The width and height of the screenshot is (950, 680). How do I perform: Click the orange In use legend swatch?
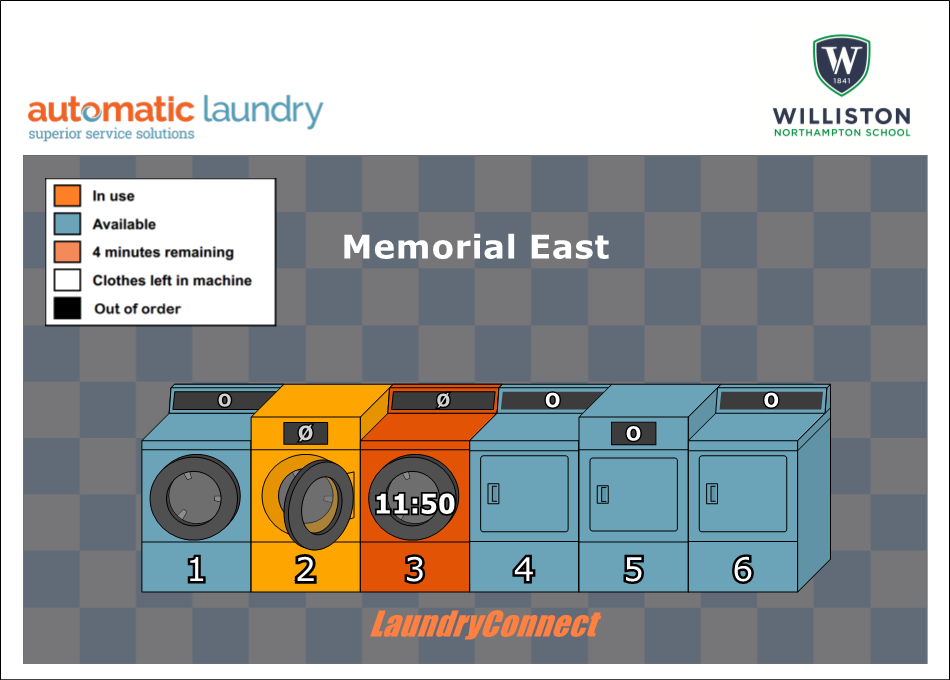click(67, 196)
